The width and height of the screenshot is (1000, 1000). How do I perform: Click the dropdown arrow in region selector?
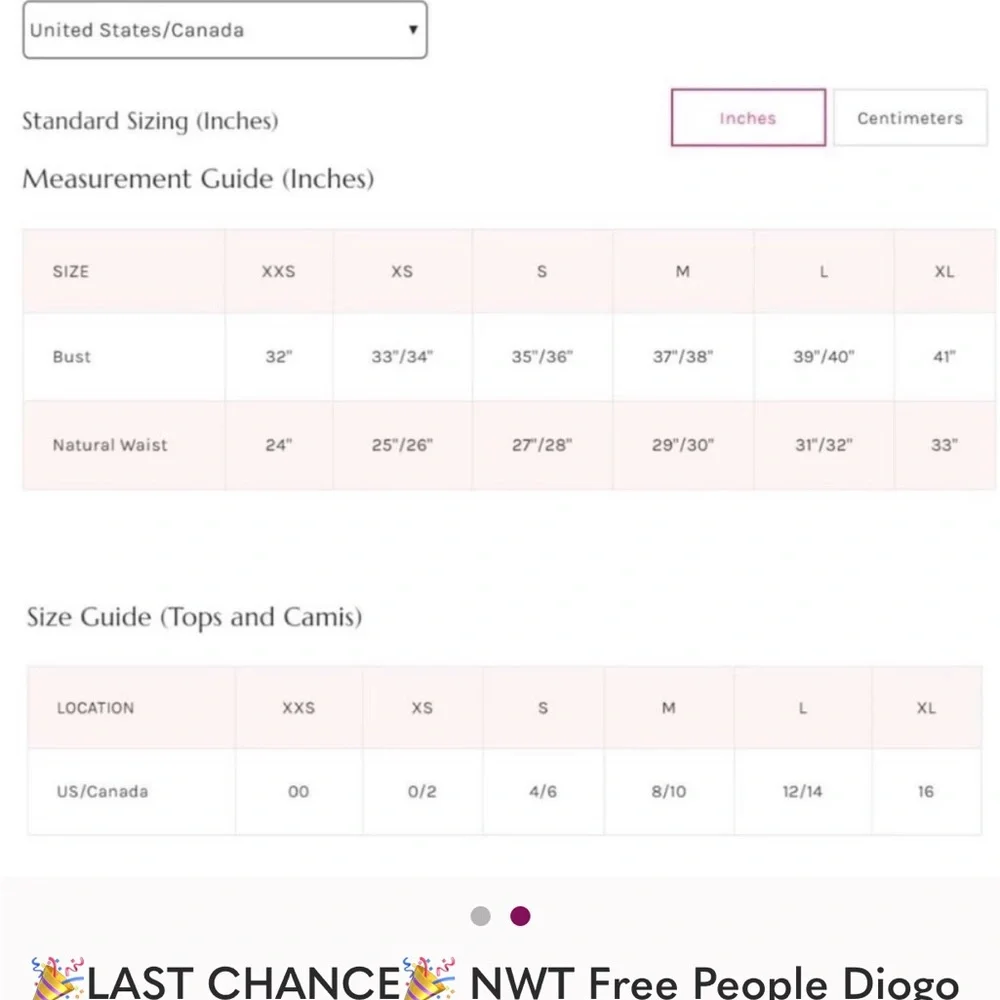412,30
